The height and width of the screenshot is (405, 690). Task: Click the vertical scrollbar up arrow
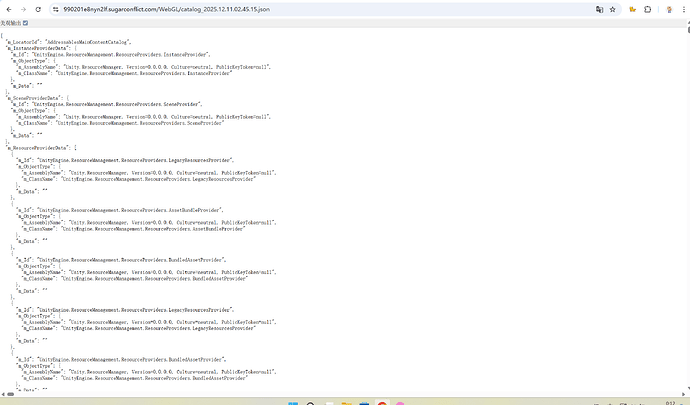pyautogui.click(x=686, y=20)
